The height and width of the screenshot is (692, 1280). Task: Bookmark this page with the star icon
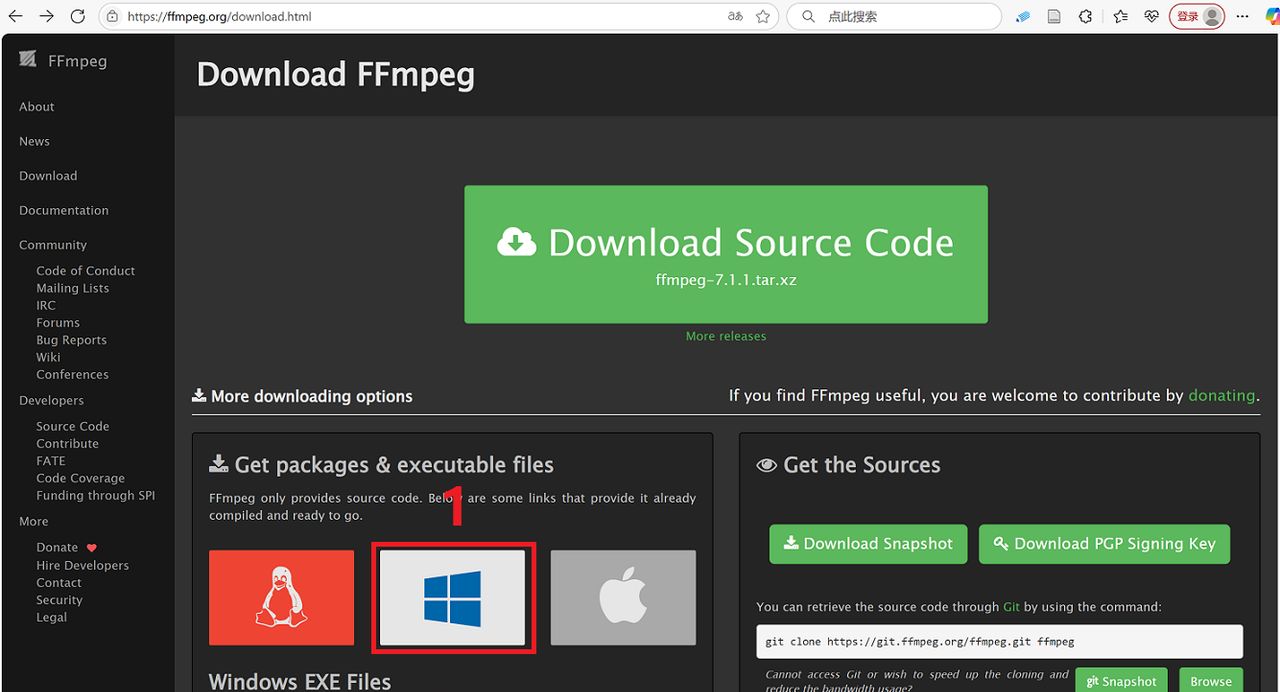pyautogui.click(x=763, y=17)
